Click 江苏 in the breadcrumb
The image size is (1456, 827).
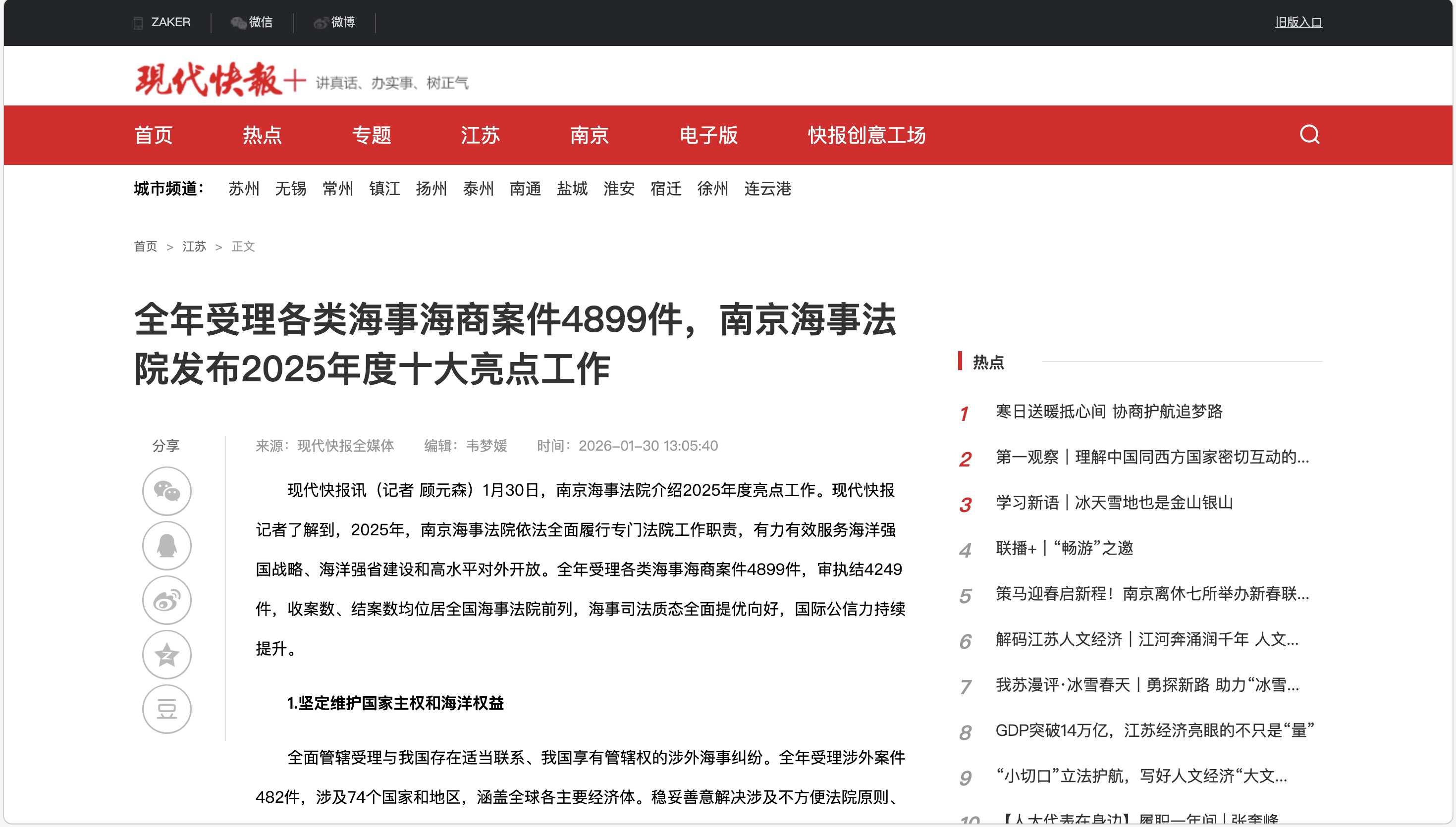click(194, 247)
